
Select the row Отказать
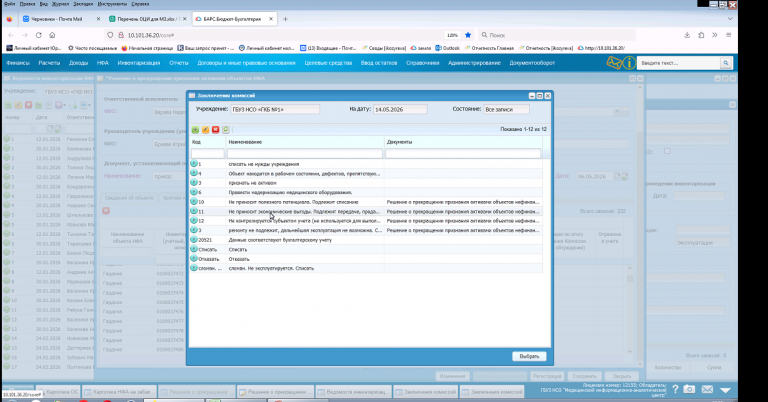[x=366, y=259]
